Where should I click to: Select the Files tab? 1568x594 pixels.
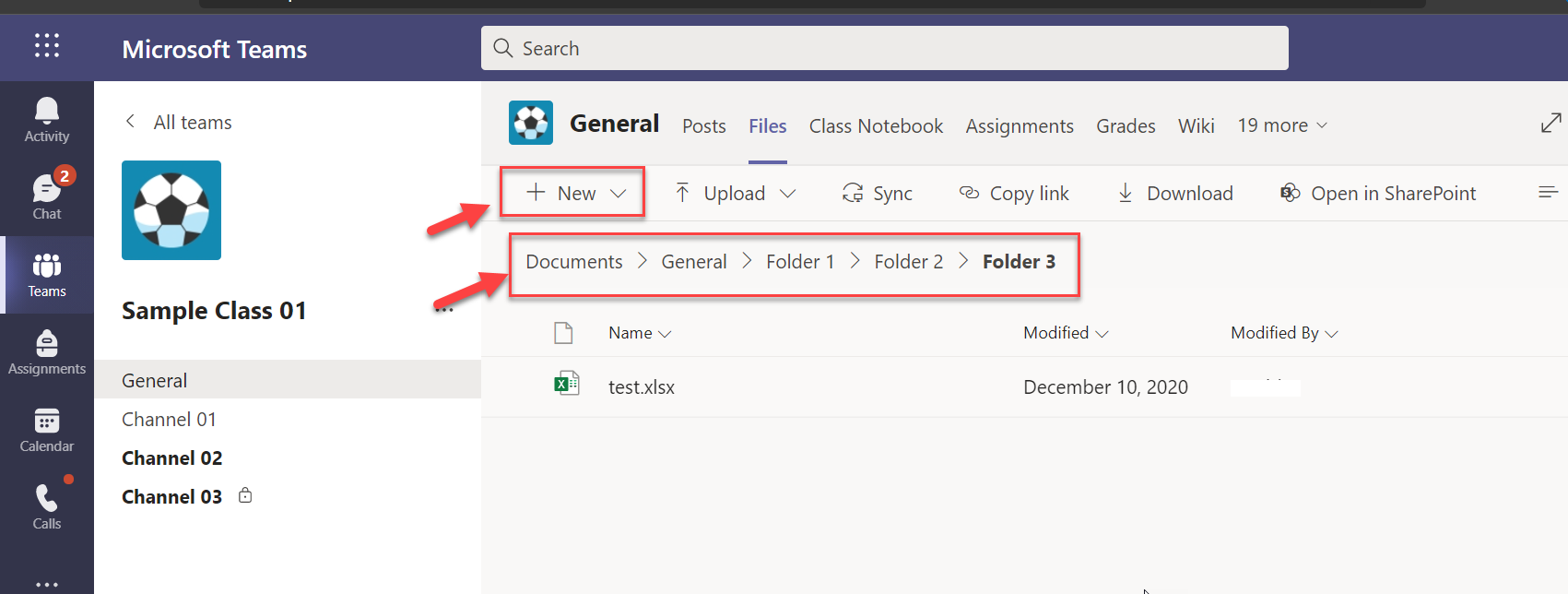(x=768, y=125)
